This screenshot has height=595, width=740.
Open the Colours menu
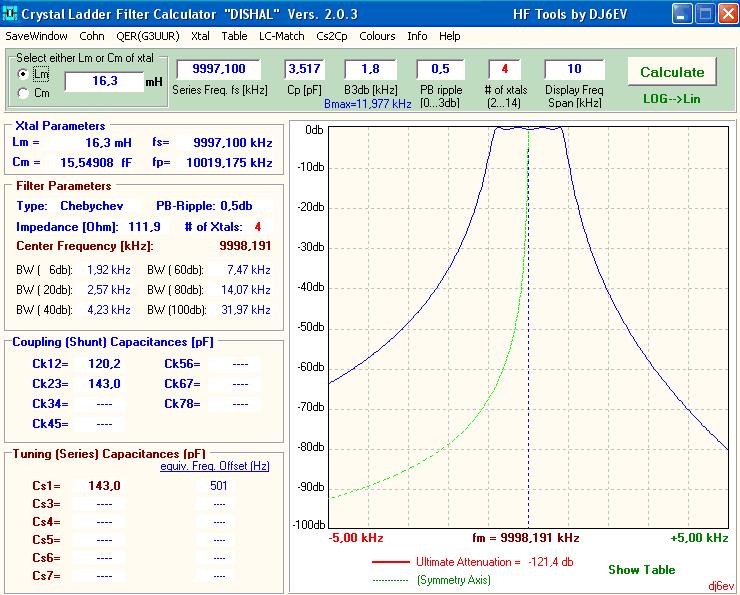tap(377, 36)
